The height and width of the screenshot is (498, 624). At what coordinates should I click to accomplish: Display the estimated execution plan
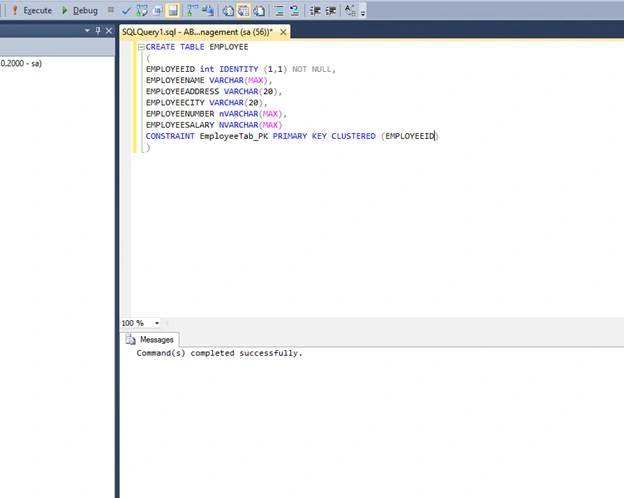142,10
